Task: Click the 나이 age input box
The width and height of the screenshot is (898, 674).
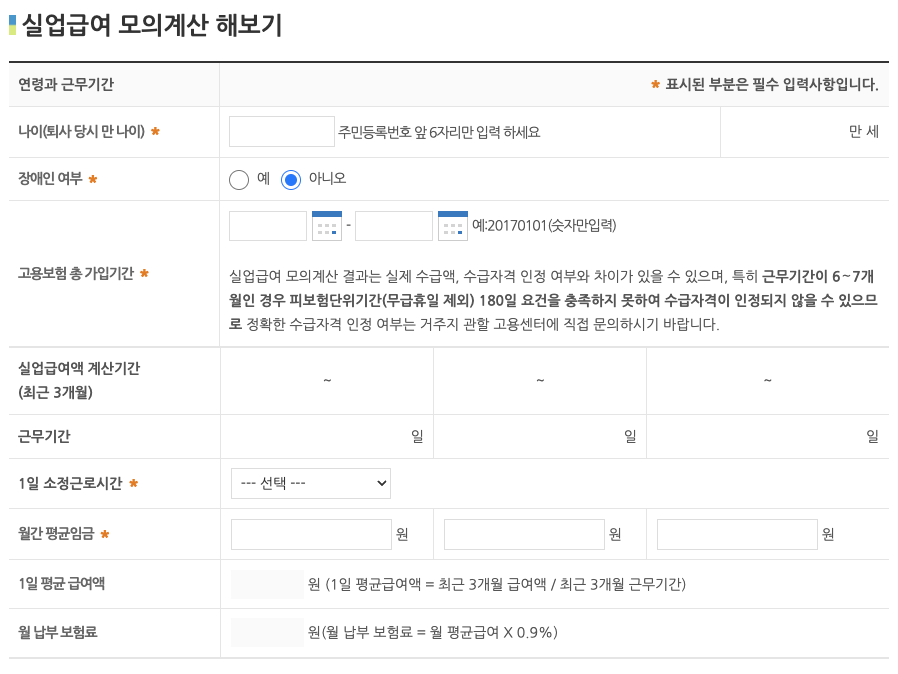Action: pyautogui.click(x=281, y=131)
